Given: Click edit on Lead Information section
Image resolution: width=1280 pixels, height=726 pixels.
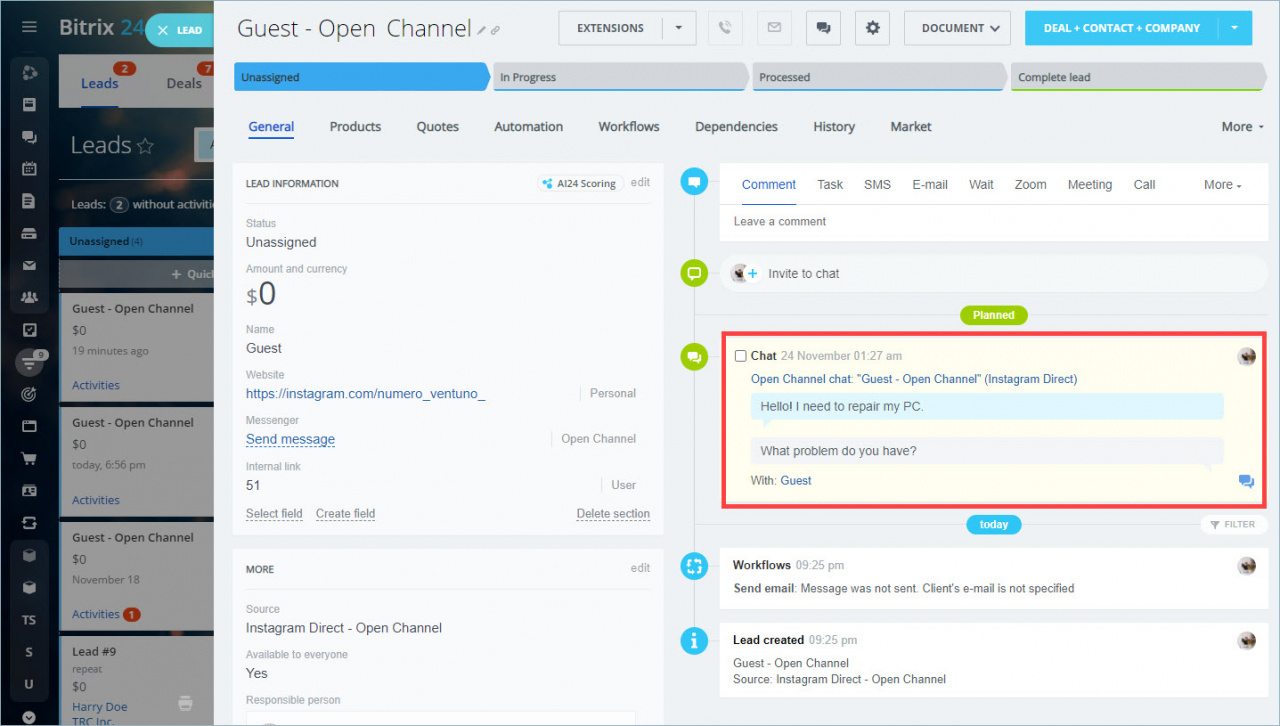Looking at the screenshot, I should [640, 183].
